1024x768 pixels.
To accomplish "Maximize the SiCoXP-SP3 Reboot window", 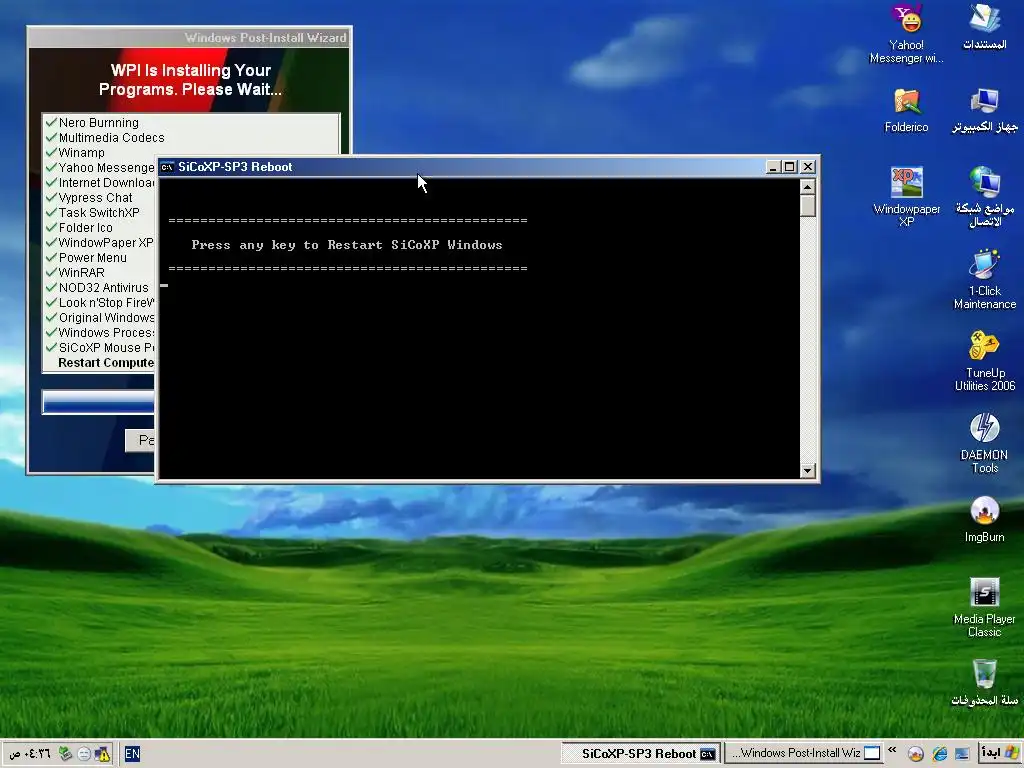I will tap(790, 167).
